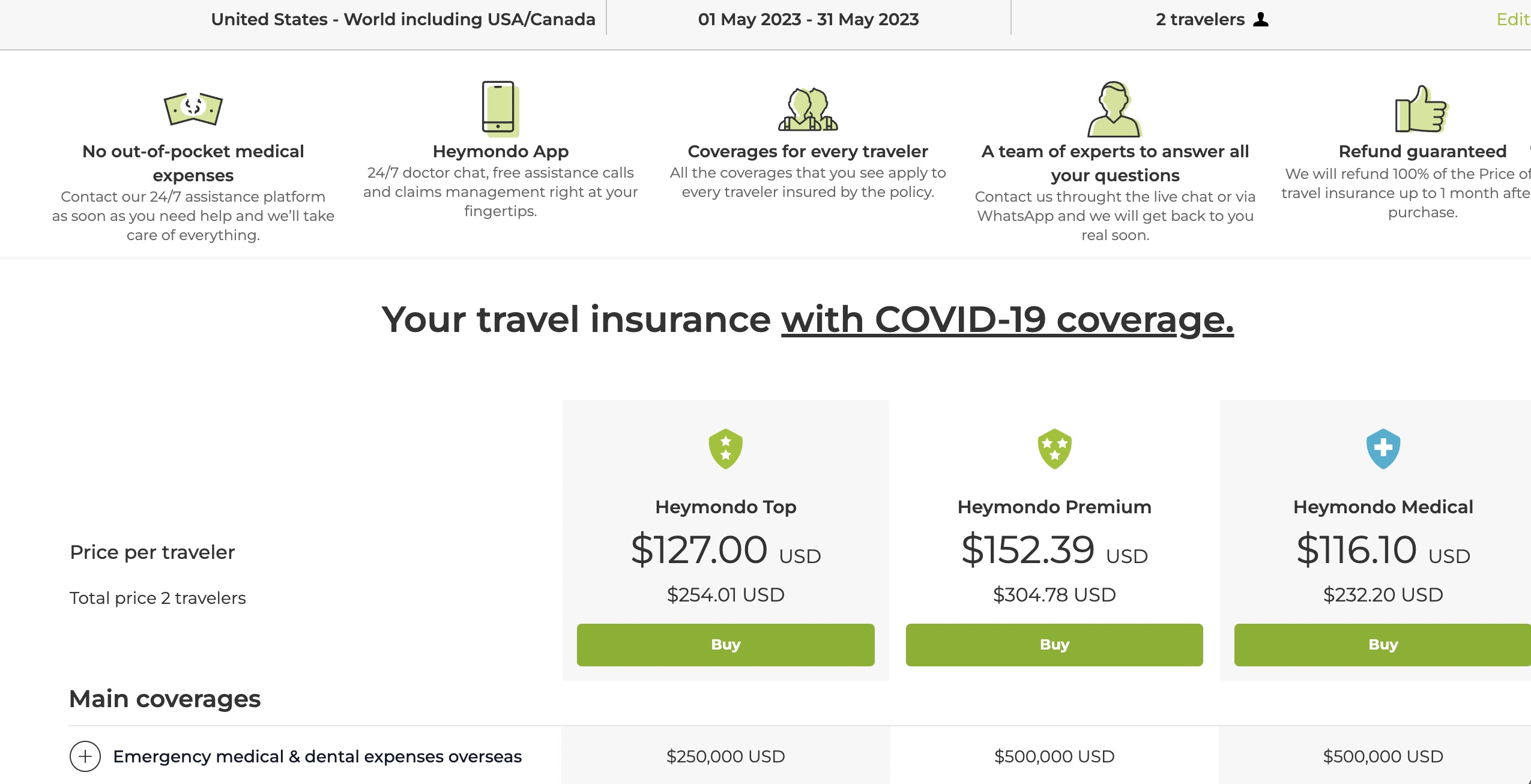Click the Heymondo Premium plan title
This screenshot has height=784, width=1531.
1054,507
